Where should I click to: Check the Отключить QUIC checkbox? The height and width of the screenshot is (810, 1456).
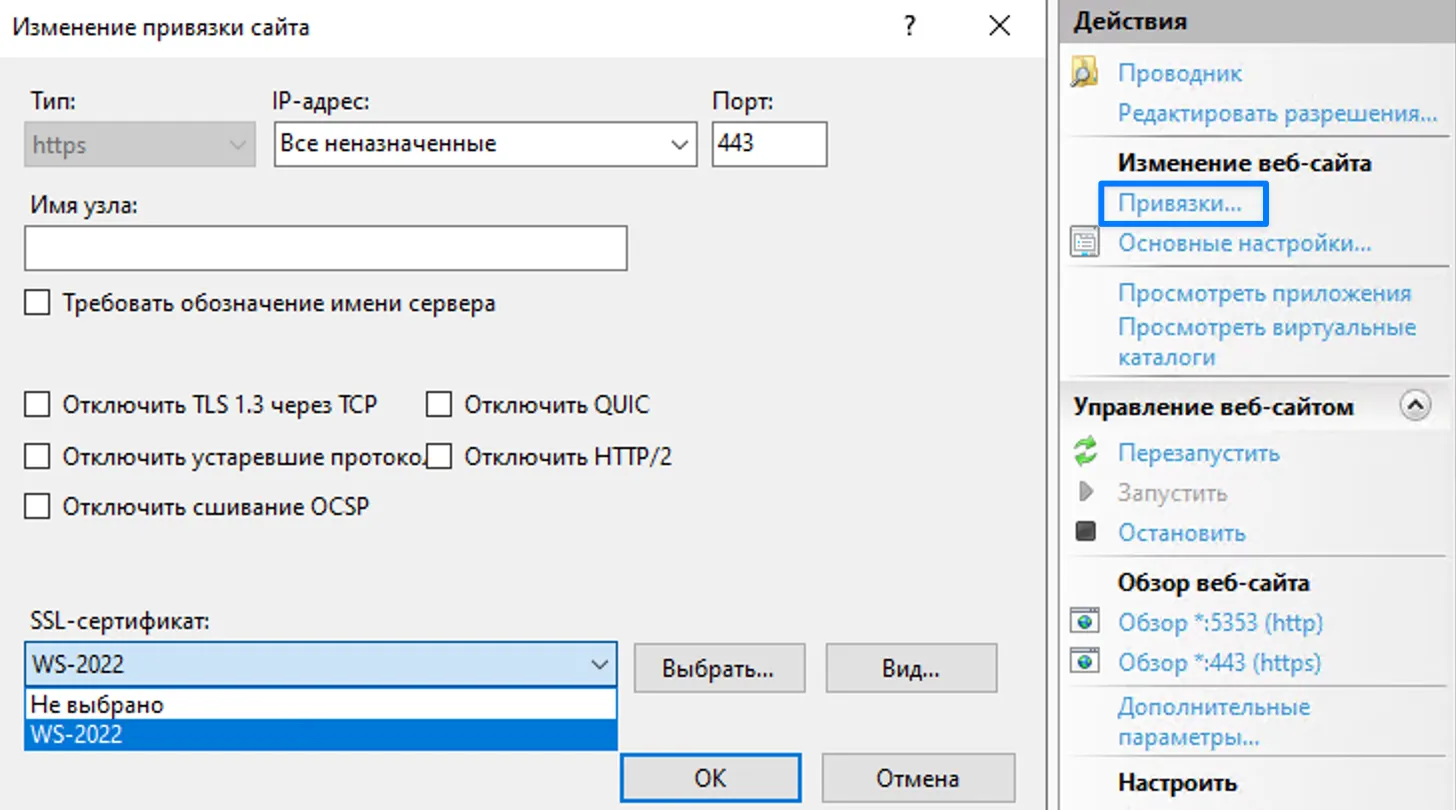[439, 405]
